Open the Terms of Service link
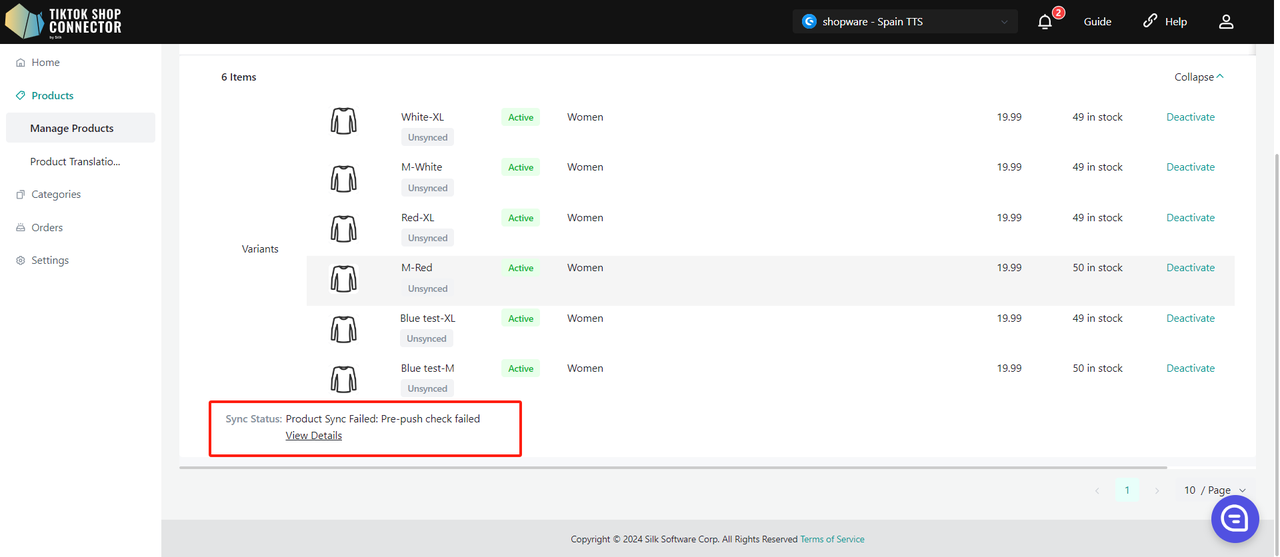 point(832,539)
